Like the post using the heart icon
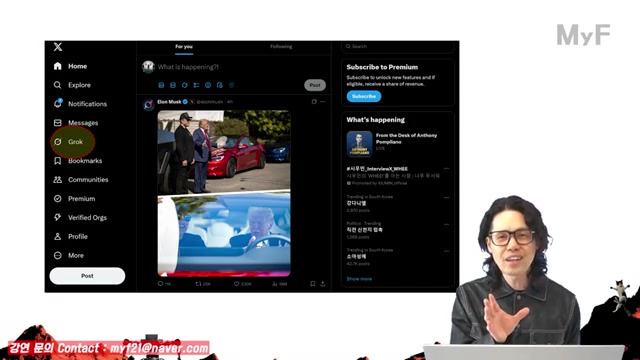The width and height of the screenshot is (640, 360). click(236, 284)
